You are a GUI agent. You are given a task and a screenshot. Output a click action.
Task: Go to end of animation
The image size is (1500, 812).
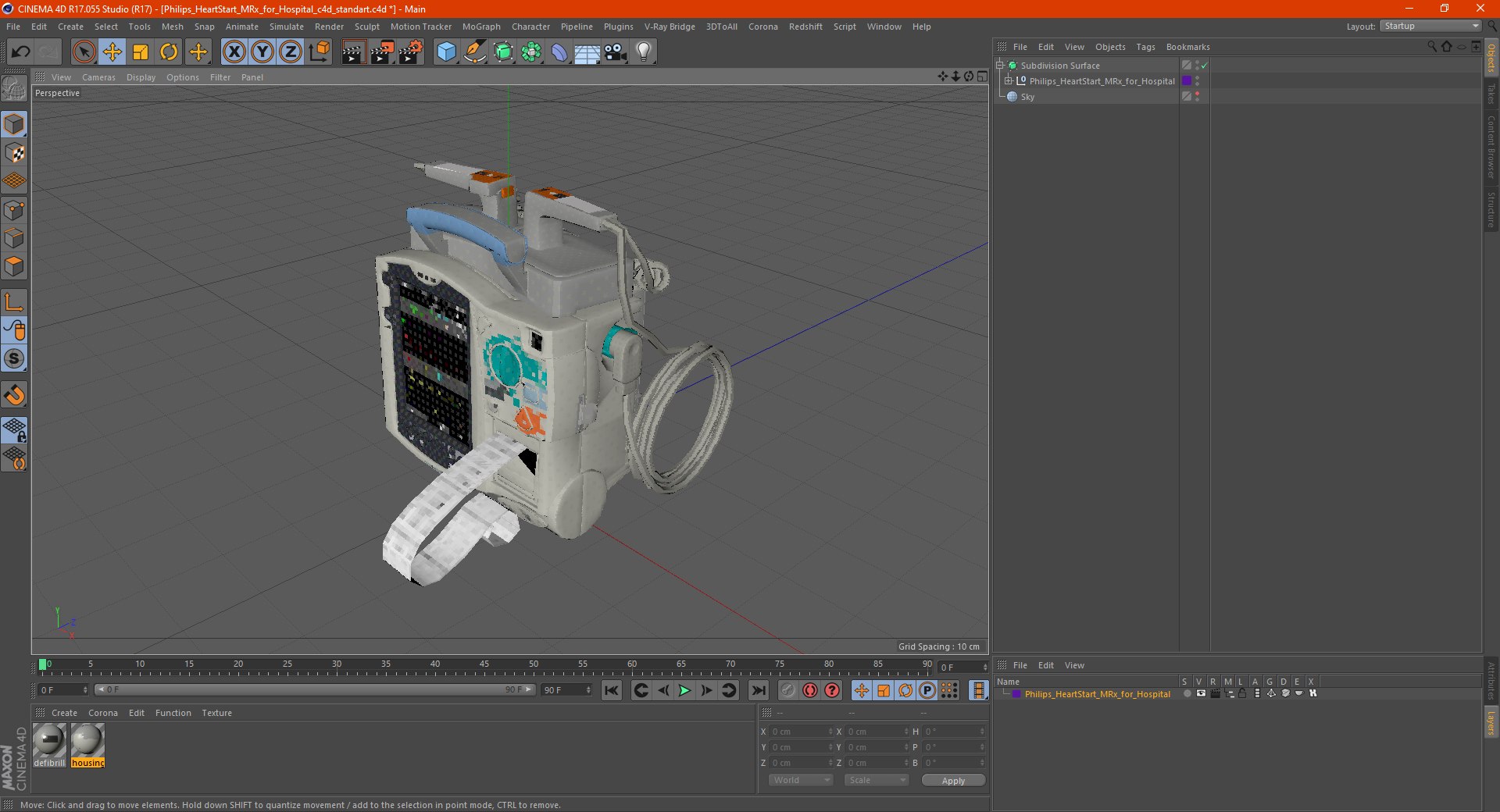[x=758, y=690]
